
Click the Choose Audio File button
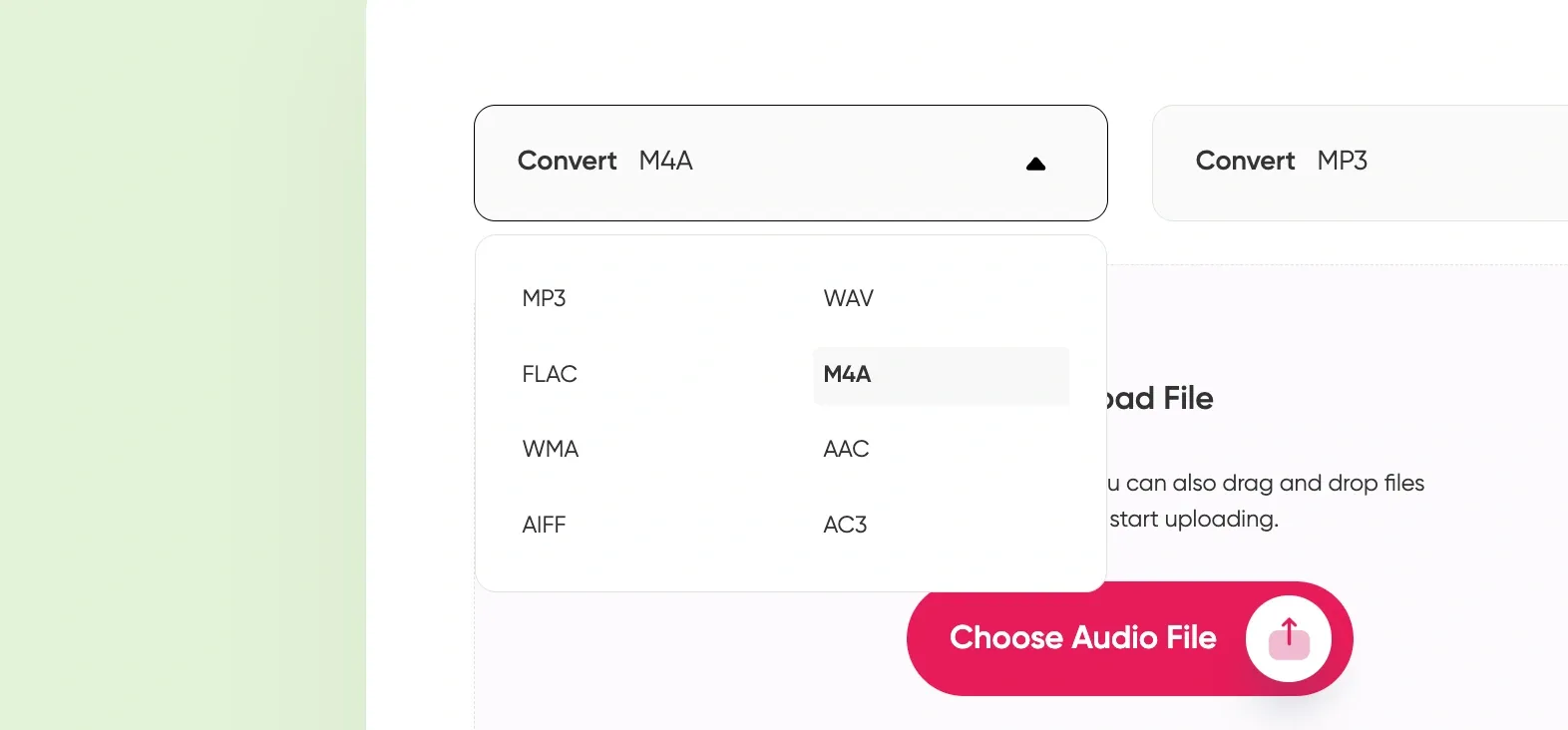pos(1084,637)
